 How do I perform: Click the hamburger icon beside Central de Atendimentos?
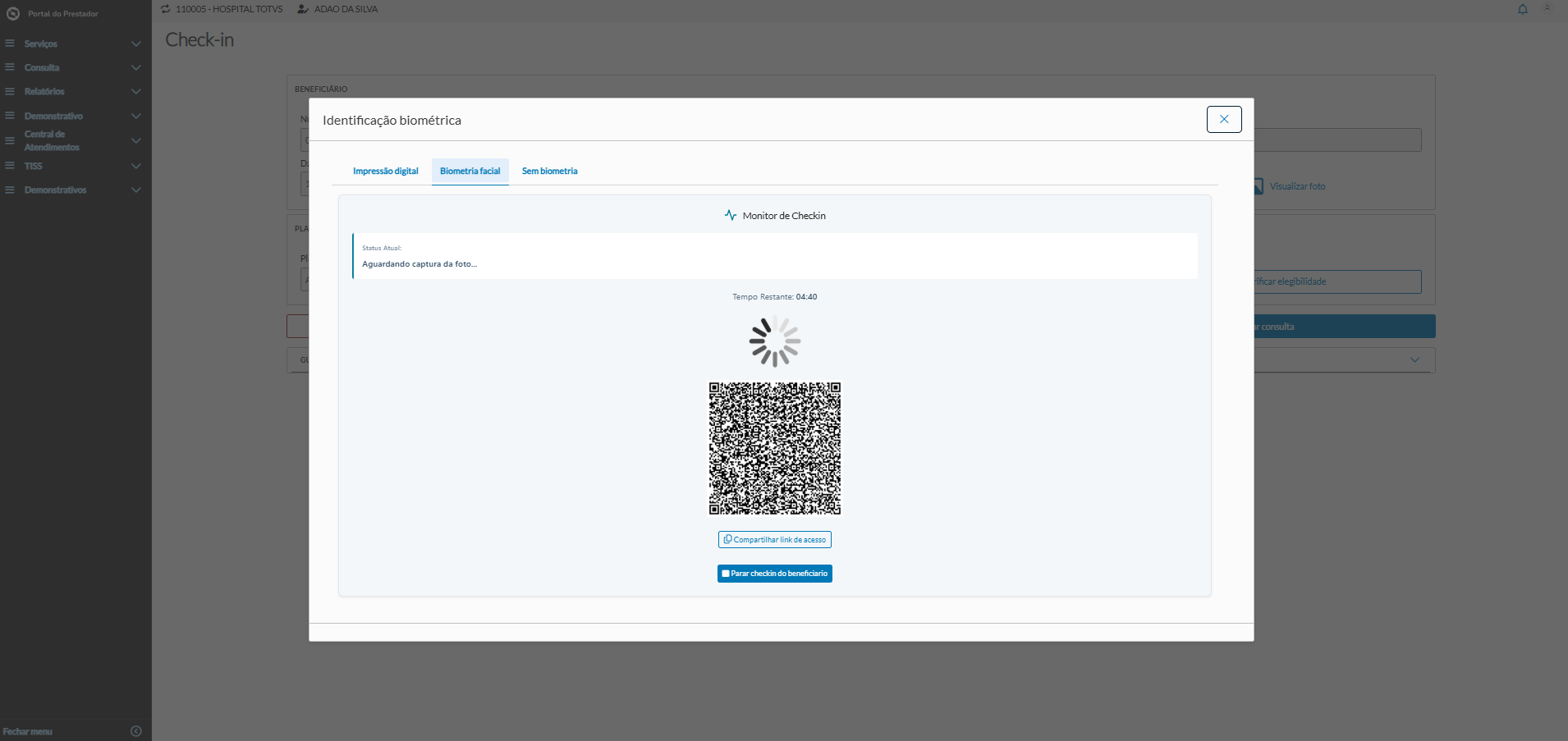[10, 140]
